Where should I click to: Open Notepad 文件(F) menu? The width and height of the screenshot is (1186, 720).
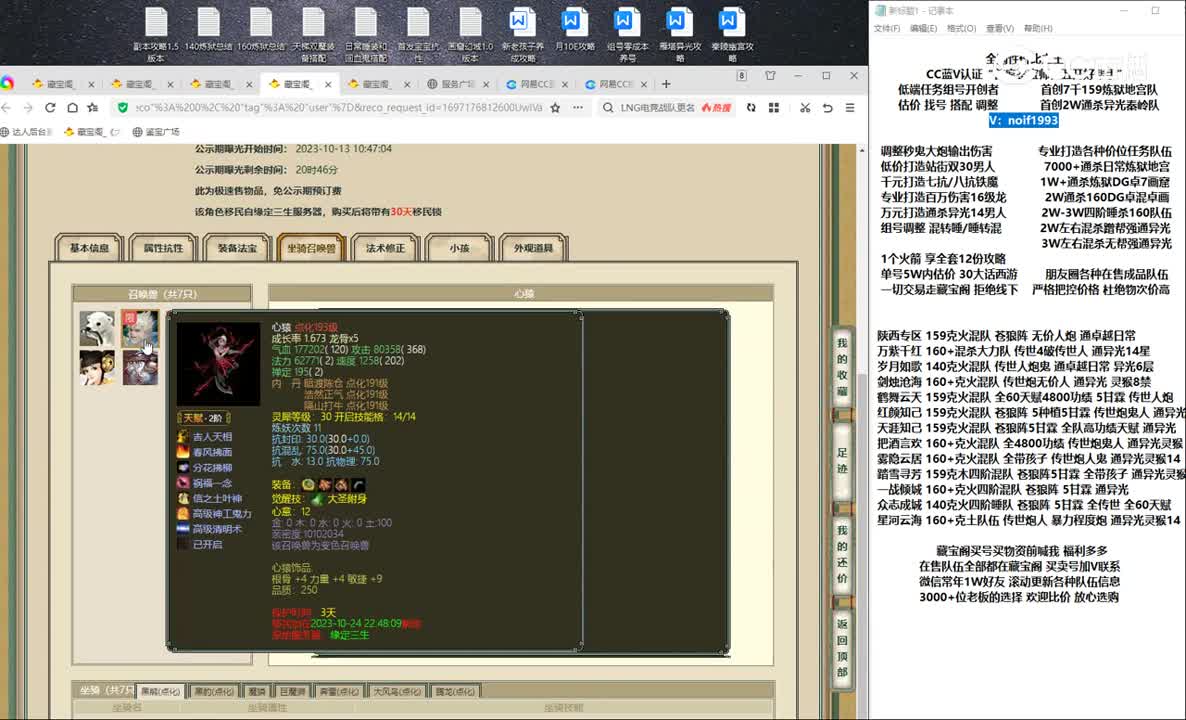(x=887, y=28)
